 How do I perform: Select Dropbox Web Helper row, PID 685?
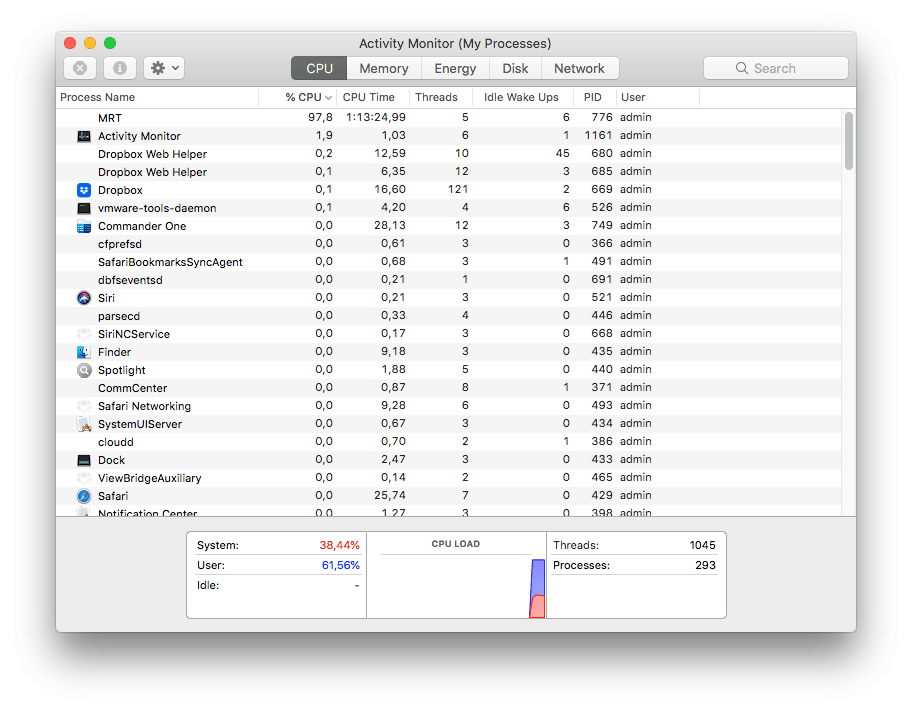[x=449, y=172]
